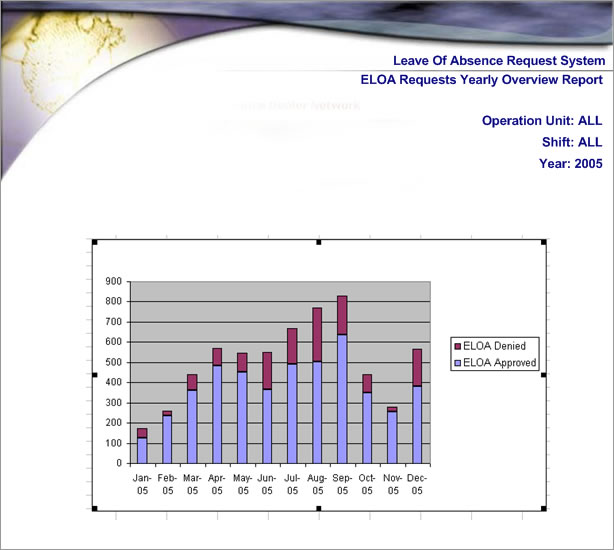Click the left-middle chart resize handle
This screenshot has width=614, height=550.
coord(94,375)
